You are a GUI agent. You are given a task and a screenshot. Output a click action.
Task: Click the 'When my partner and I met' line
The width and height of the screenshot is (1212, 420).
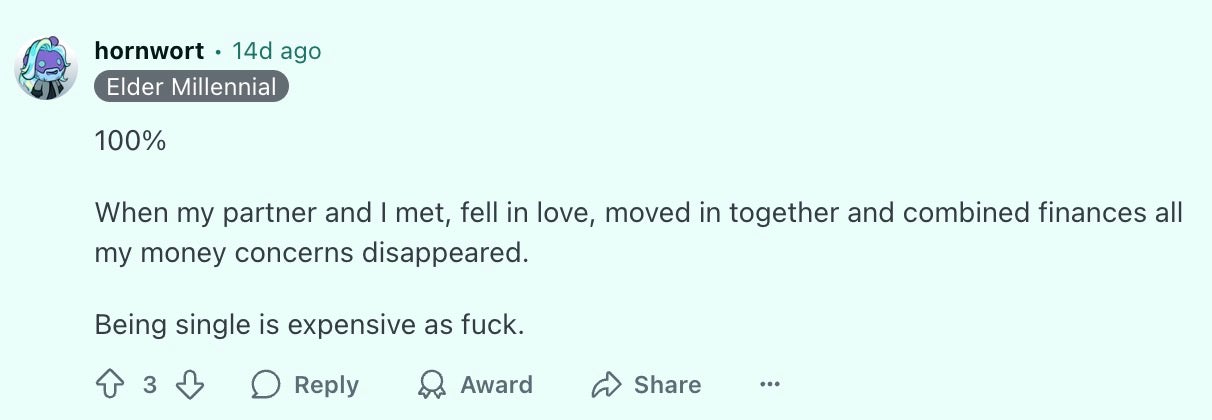pyautogui.click(x=639, y=214)
